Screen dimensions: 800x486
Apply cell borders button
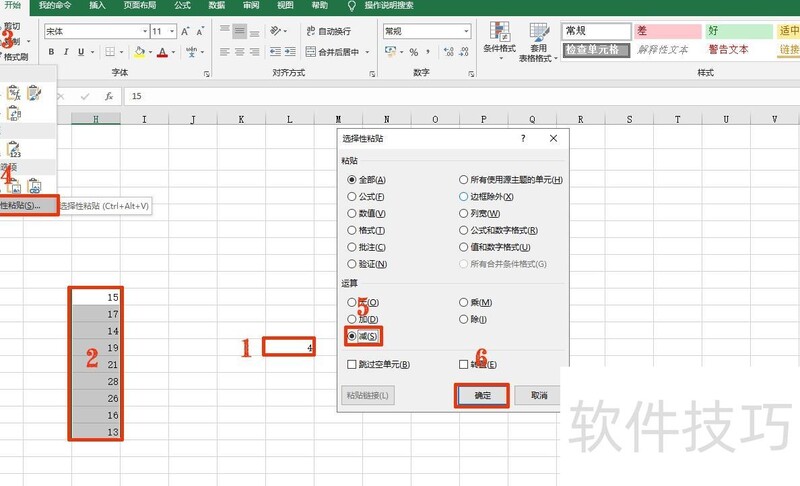110,52
